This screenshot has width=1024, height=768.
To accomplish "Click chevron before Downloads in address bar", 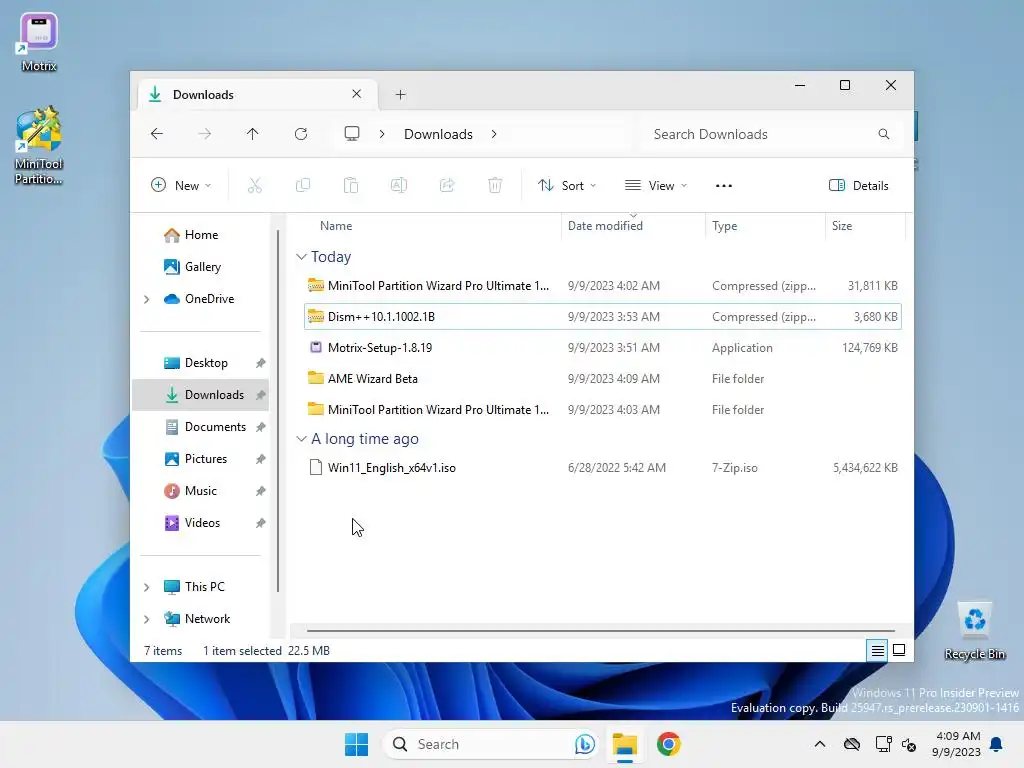I will pos(382,134).
